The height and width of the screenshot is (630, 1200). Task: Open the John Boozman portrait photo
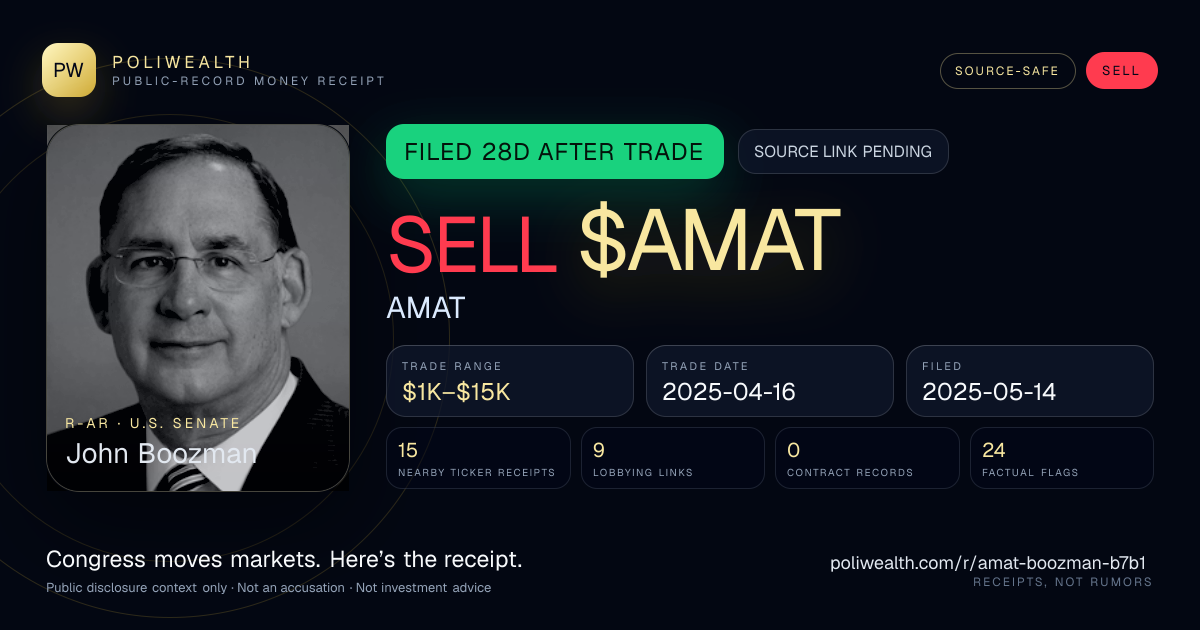tap(198, 308)
